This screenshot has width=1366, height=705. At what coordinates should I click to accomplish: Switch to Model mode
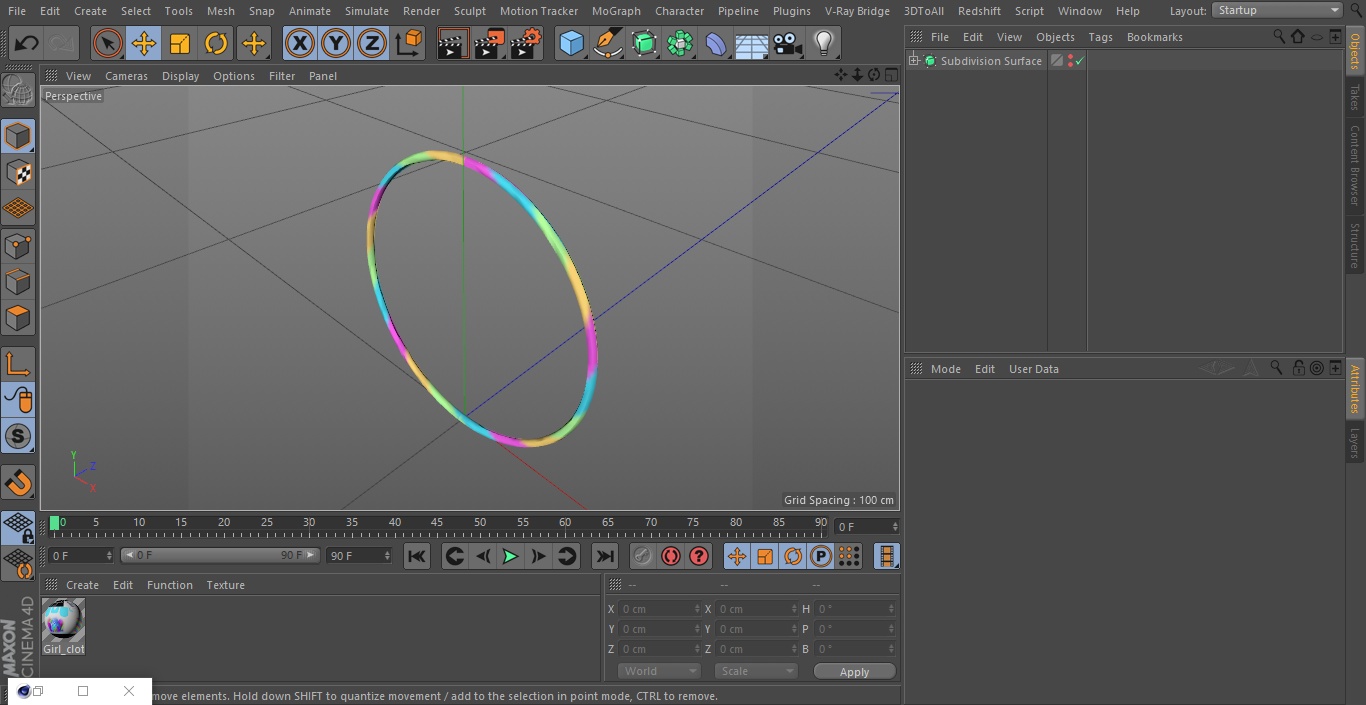18,136
